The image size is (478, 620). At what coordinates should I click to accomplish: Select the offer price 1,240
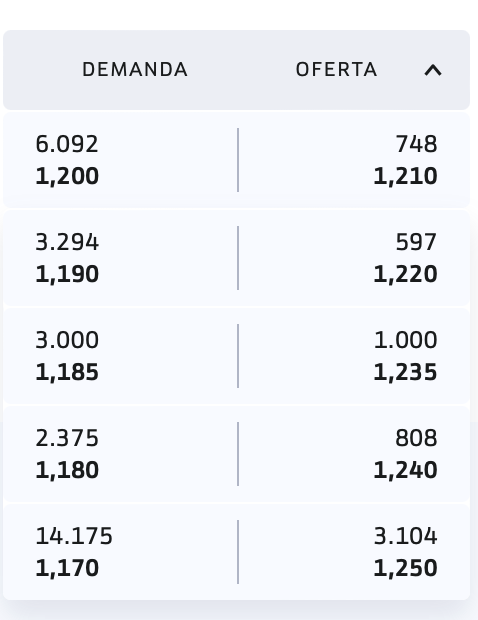(405, 471)
